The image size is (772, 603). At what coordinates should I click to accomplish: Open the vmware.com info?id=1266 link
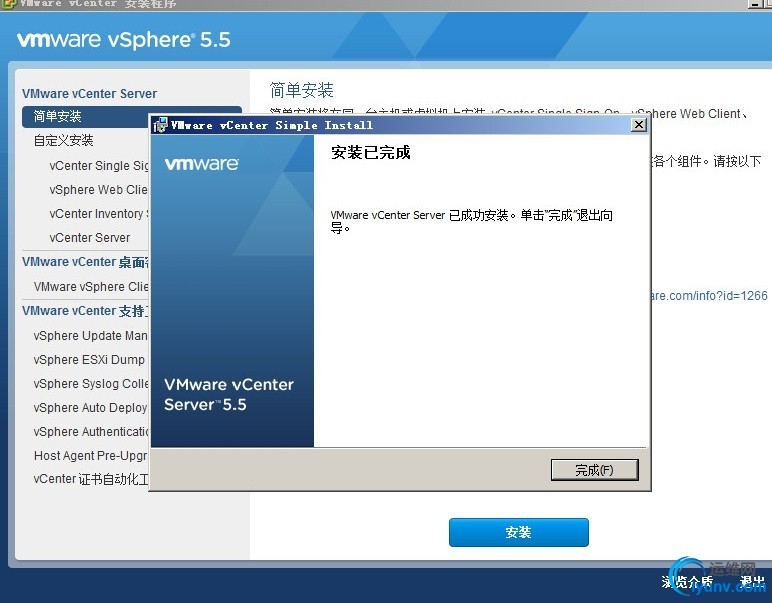pos(709,295)
